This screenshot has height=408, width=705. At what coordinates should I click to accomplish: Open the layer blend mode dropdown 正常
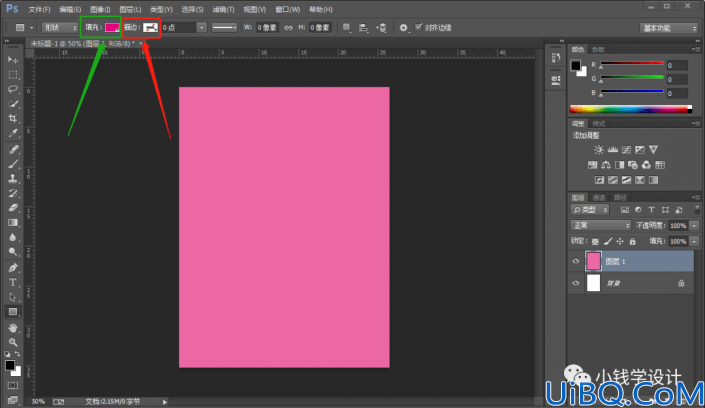tap(601, 225)
